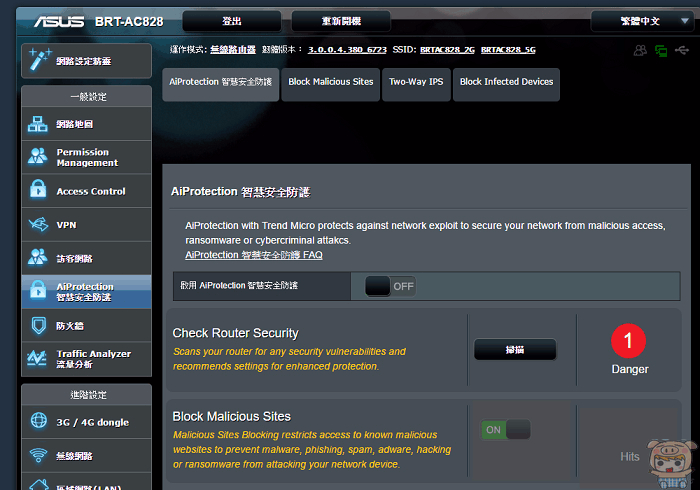Switch to AiProtection 智慧安全防護 tab
Screen dimensions: 700x490
pos(221,84)
